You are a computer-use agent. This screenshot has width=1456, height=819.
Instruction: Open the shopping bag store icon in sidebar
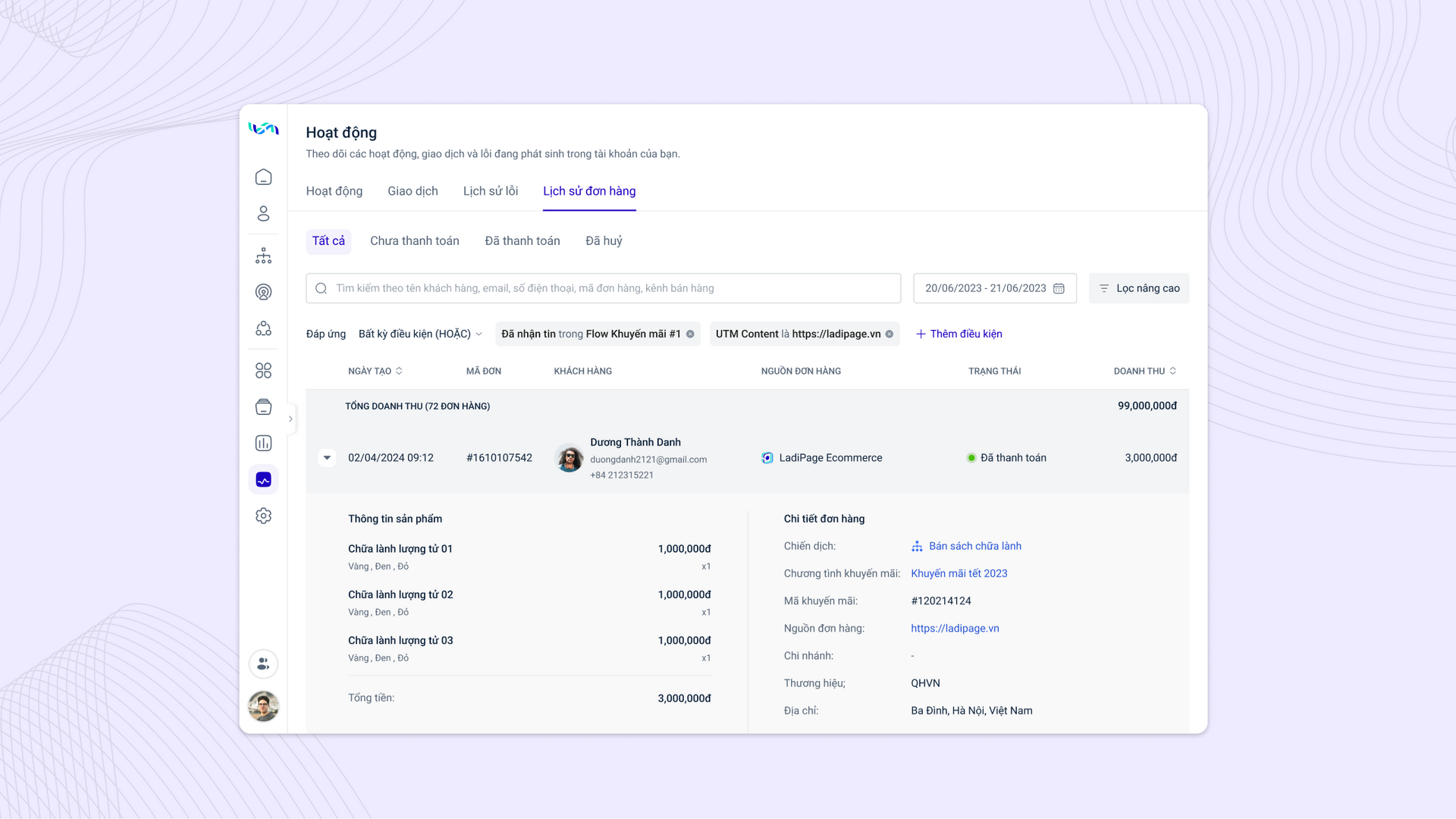click(263, 406)
